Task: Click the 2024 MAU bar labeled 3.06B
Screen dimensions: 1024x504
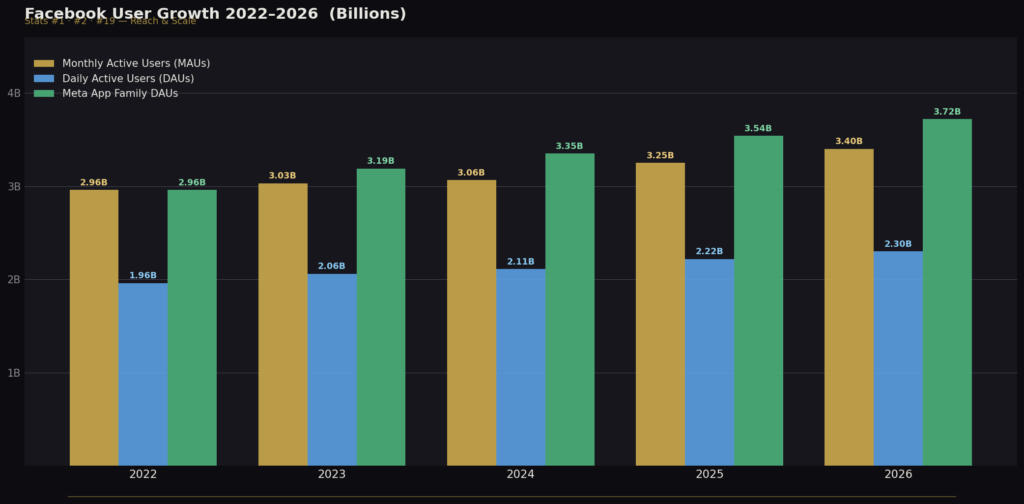Action: (x=472, y=323)
